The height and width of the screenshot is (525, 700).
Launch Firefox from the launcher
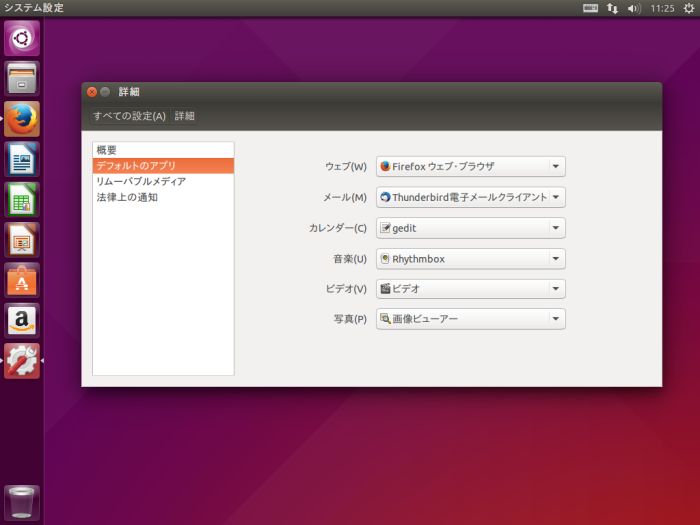(22, 119)
